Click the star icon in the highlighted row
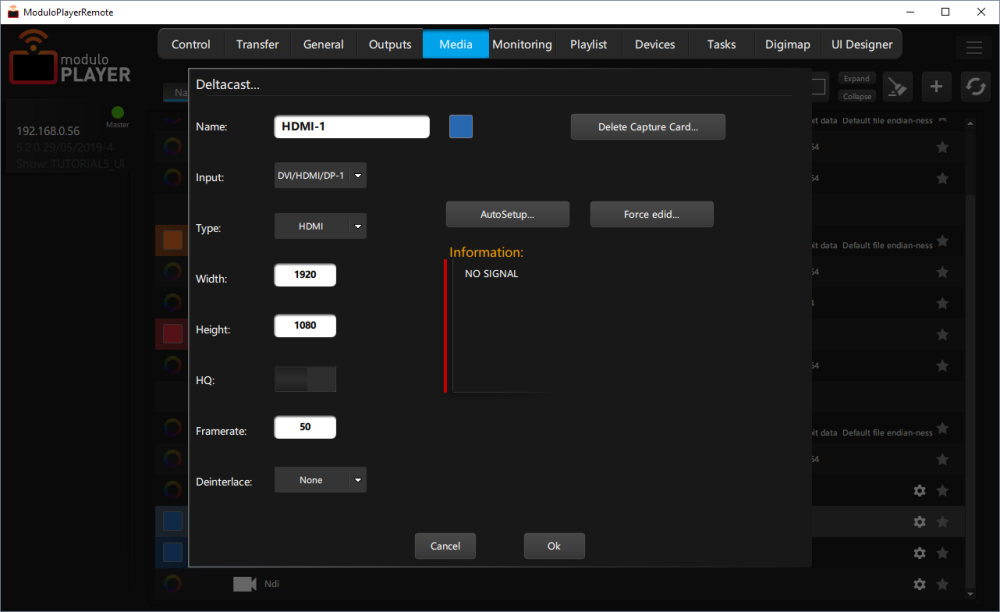The width and height of the screenshot is (1000, 612). click(942, 521)
